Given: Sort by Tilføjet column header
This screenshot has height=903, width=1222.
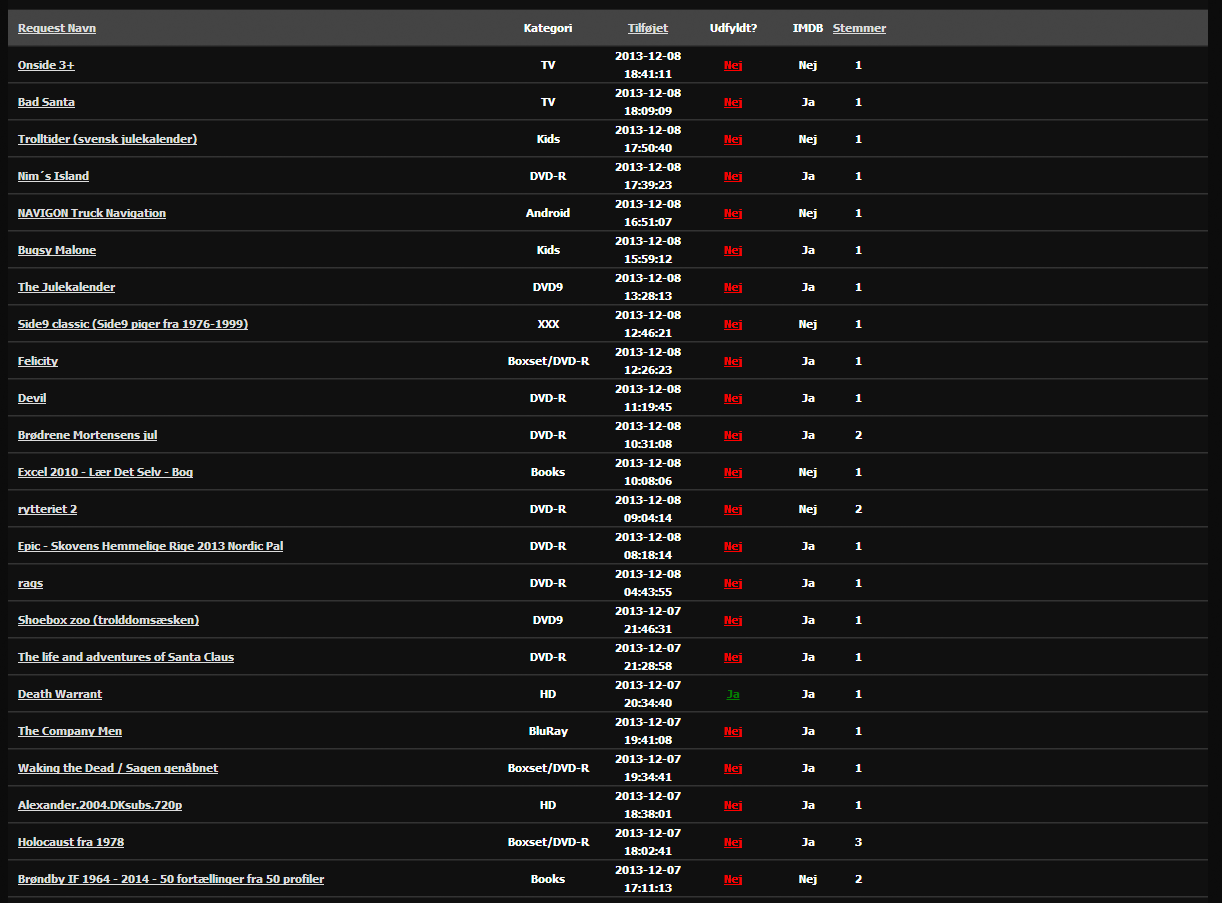Looking at the screenshot, I should [648, 28].
